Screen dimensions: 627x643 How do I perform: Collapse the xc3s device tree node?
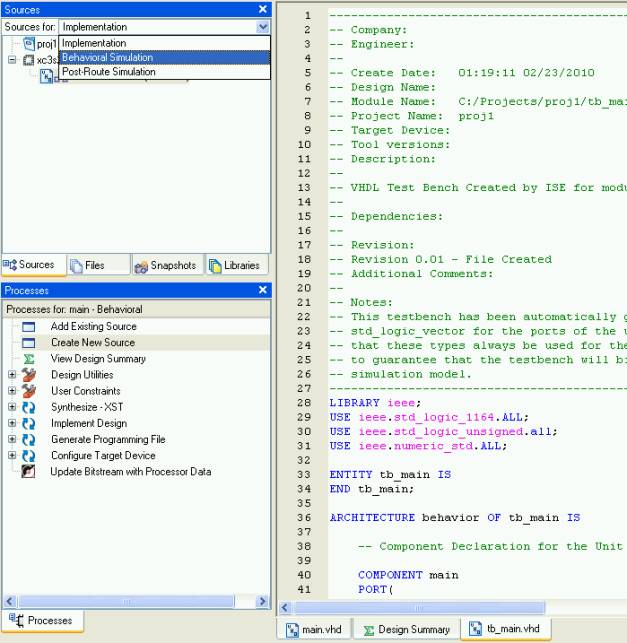click(12, 60)
